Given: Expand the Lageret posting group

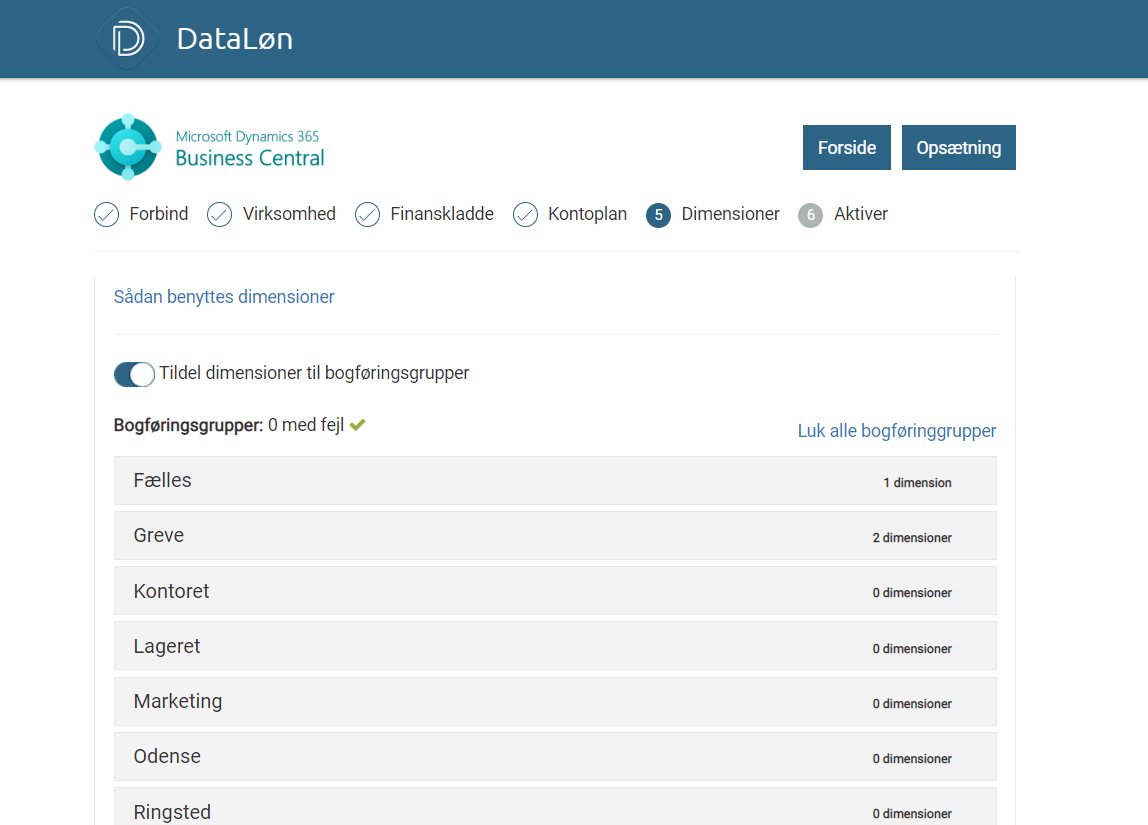Looking at the screenshot, I should (555, 646).
